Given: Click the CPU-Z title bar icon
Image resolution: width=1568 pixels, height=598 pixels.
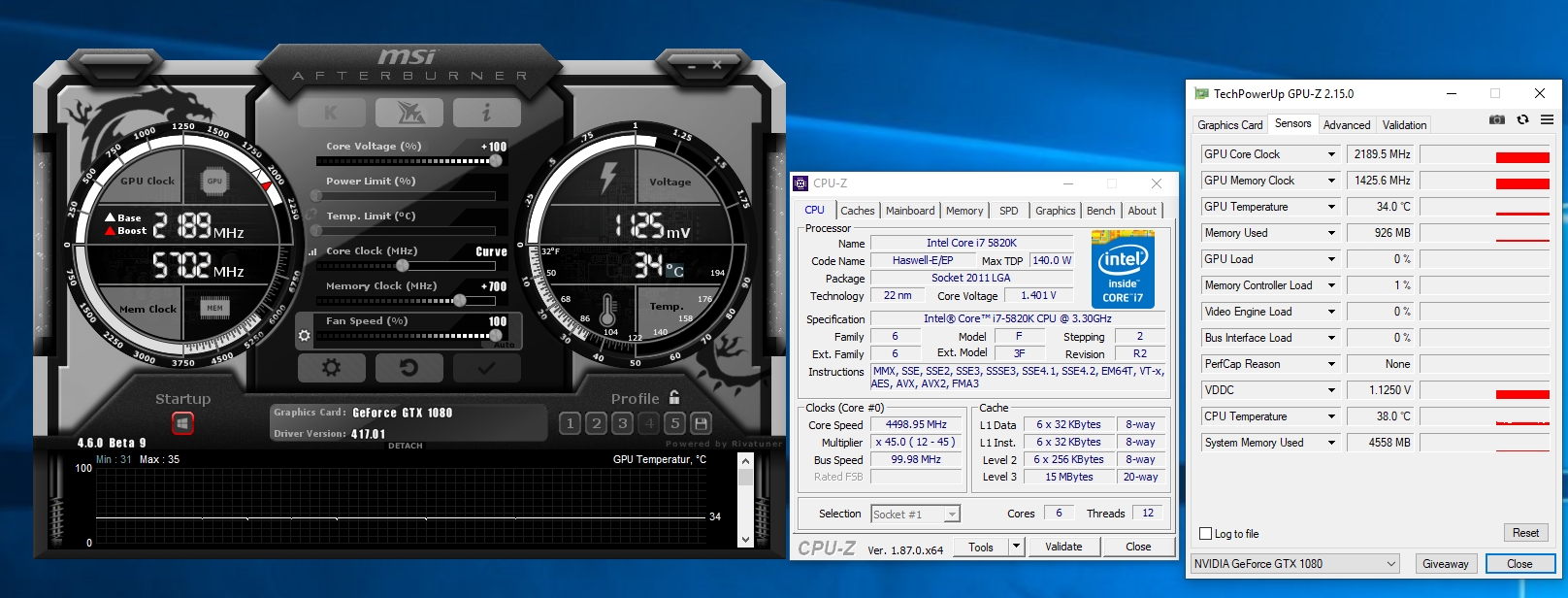Looking at the screenshot, I should pyautogui.click(x=800, y=183).
